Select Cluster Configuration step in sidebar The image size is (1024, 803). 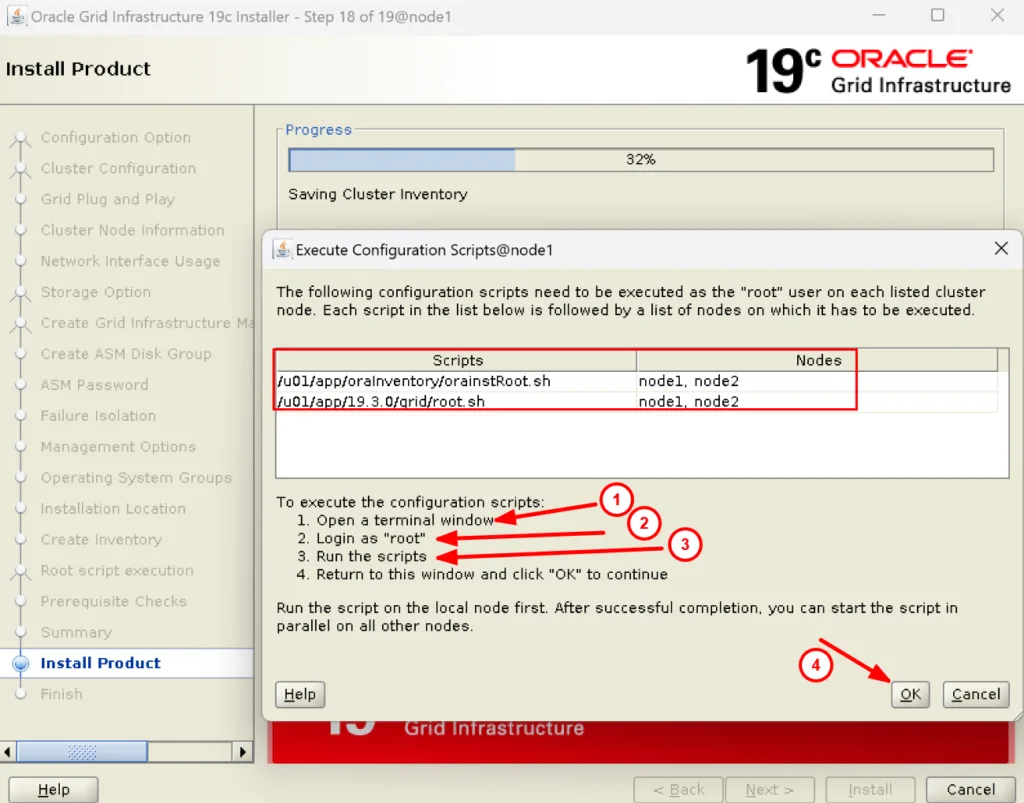click(x=118, y=169)
